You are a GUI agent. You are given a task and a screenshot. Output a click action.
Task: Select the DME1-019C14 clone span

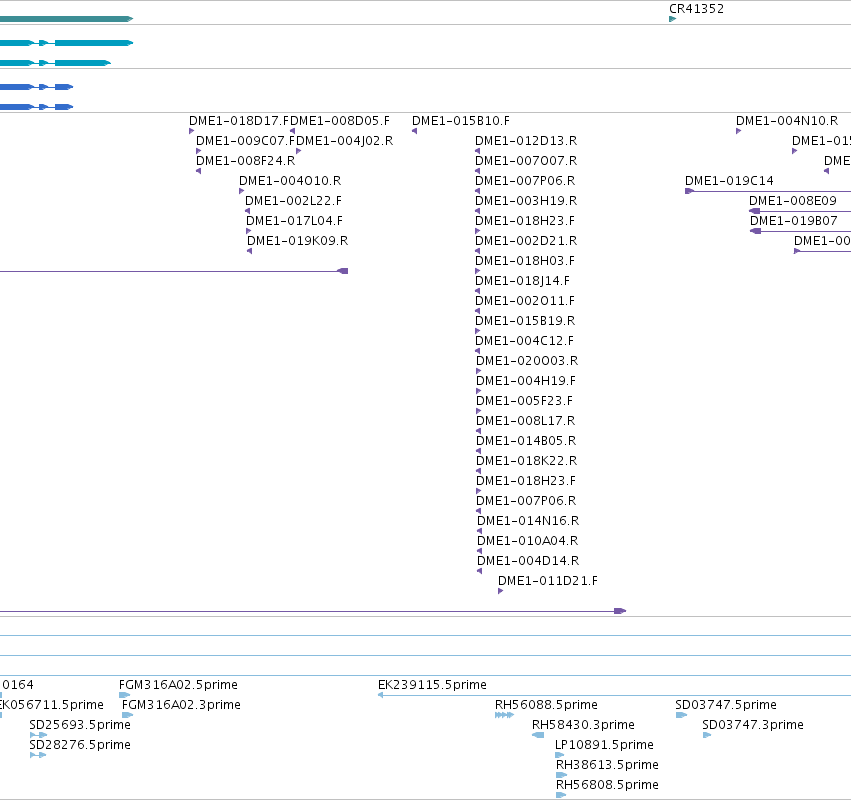pos(768,191)
